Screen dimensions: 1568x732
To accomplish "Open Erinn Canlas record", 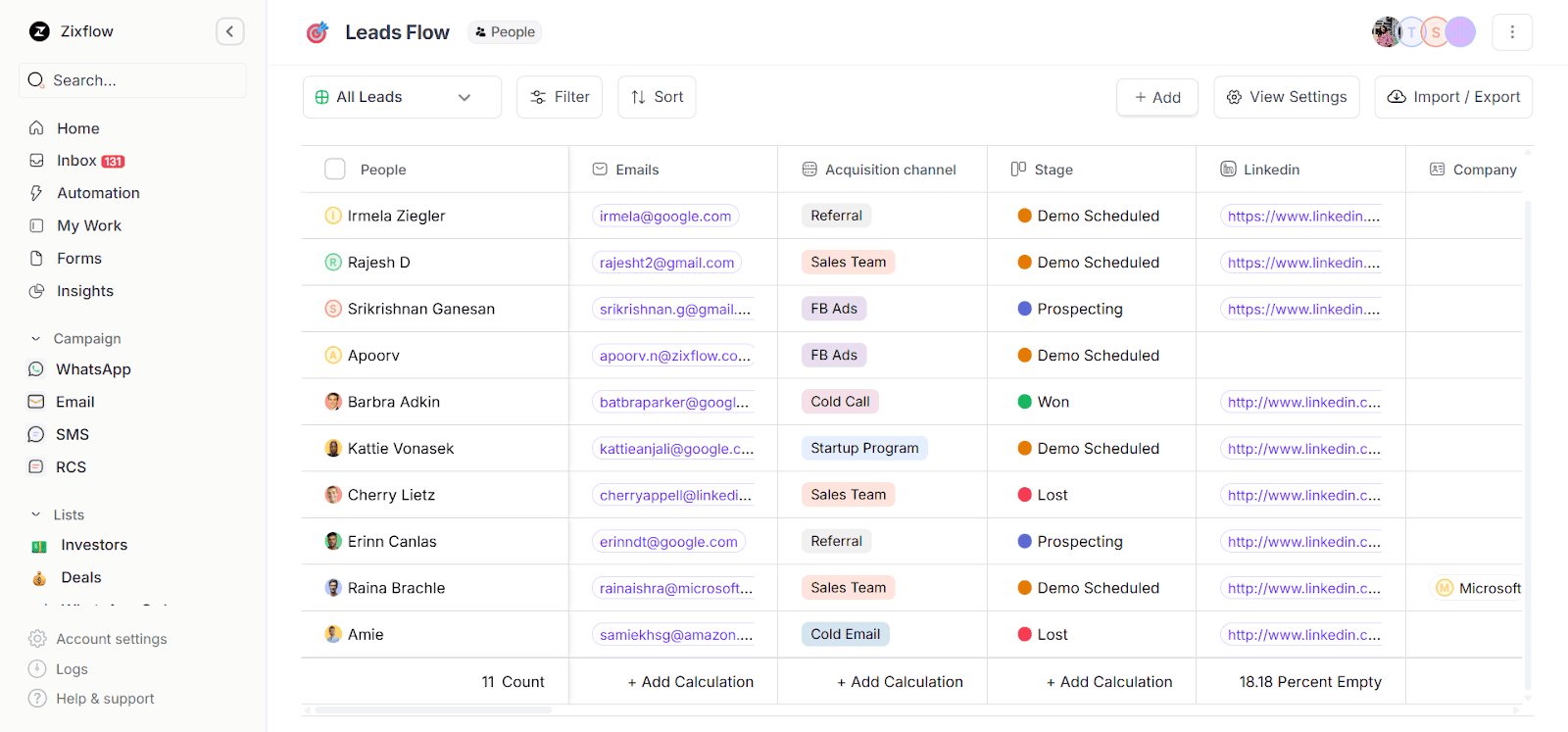I will [x=392, y=541].
